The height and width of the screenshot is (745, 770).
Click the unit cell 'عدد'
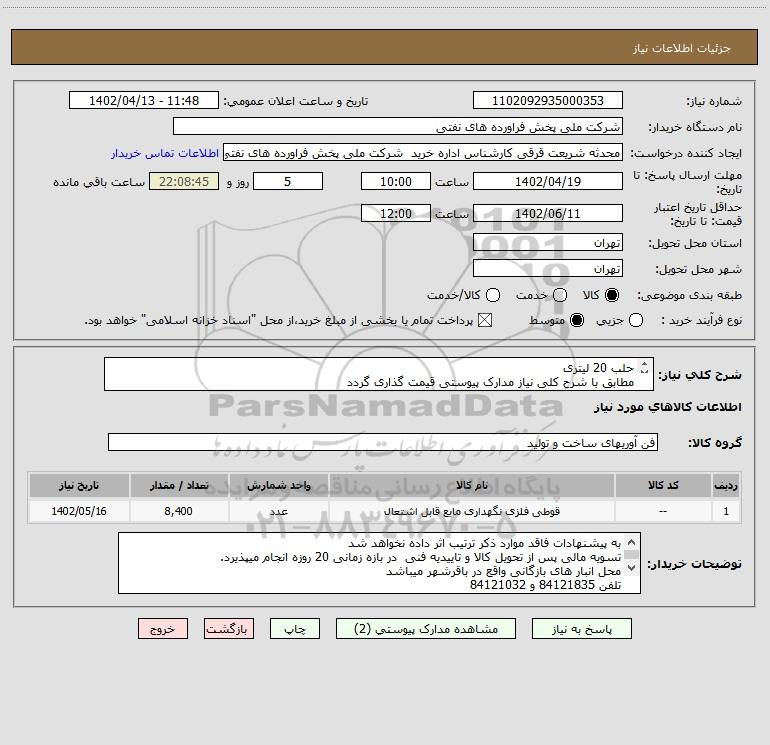[x=278, y=511]
